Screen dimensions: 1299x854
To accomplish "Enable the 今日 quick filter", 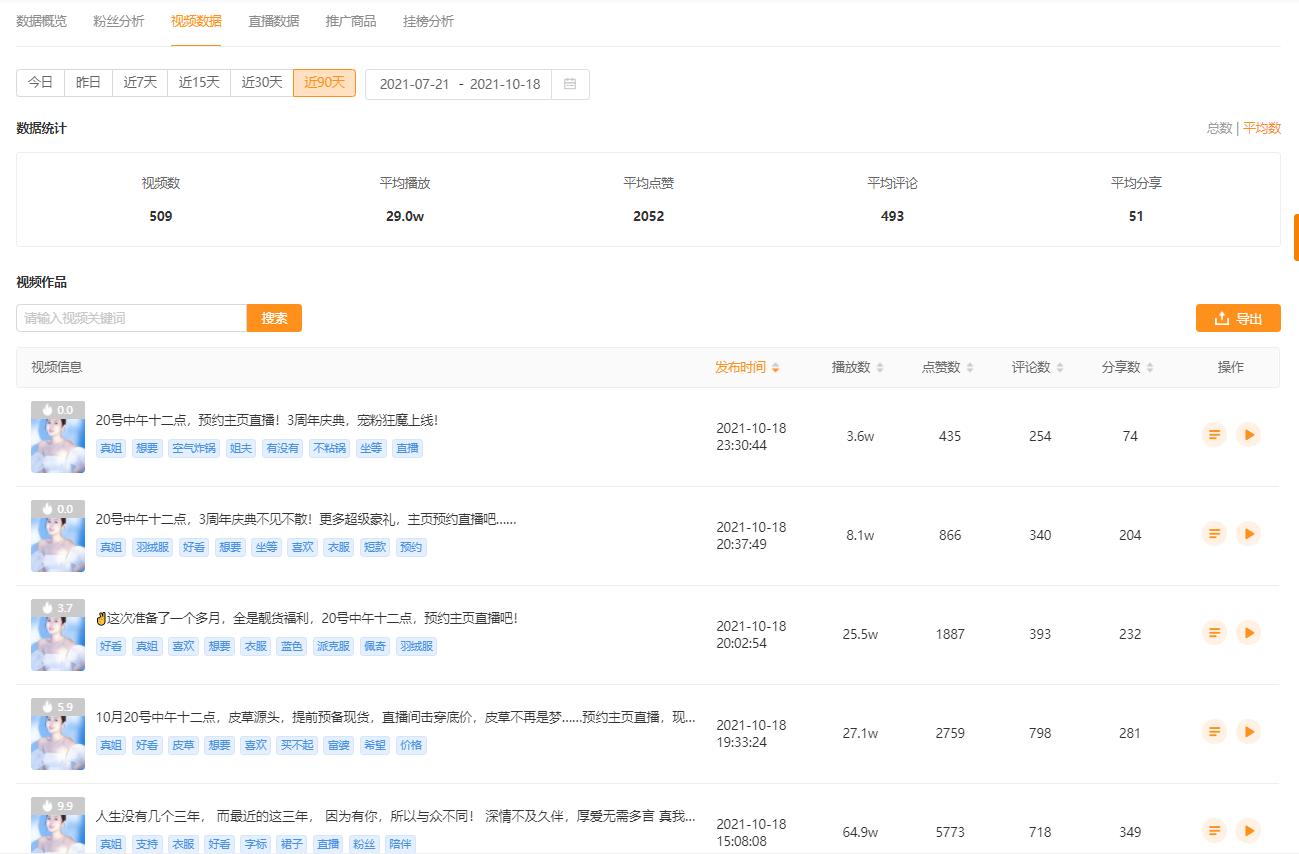I will click(x=39, y=82).
